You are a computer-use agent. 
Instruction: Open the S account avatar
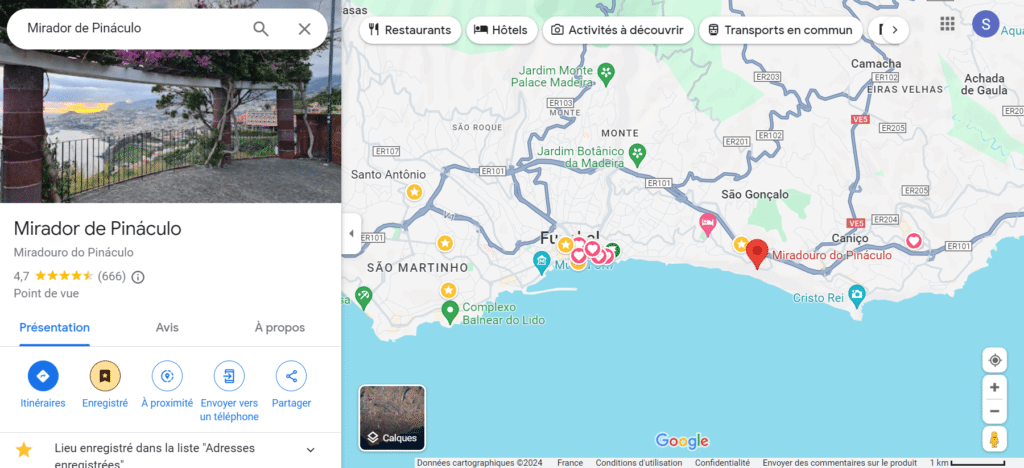985,24
